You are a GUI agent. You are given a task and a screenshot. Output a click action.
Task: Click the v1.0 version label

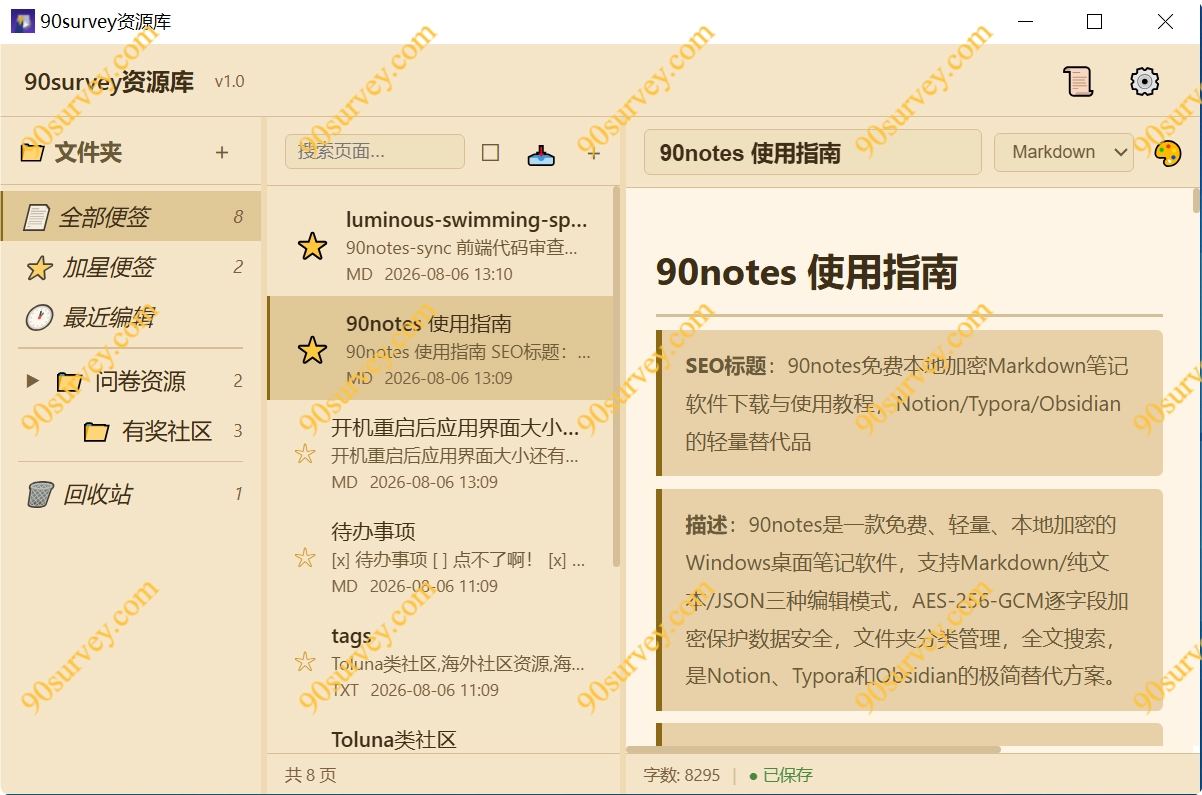[230, 82]
